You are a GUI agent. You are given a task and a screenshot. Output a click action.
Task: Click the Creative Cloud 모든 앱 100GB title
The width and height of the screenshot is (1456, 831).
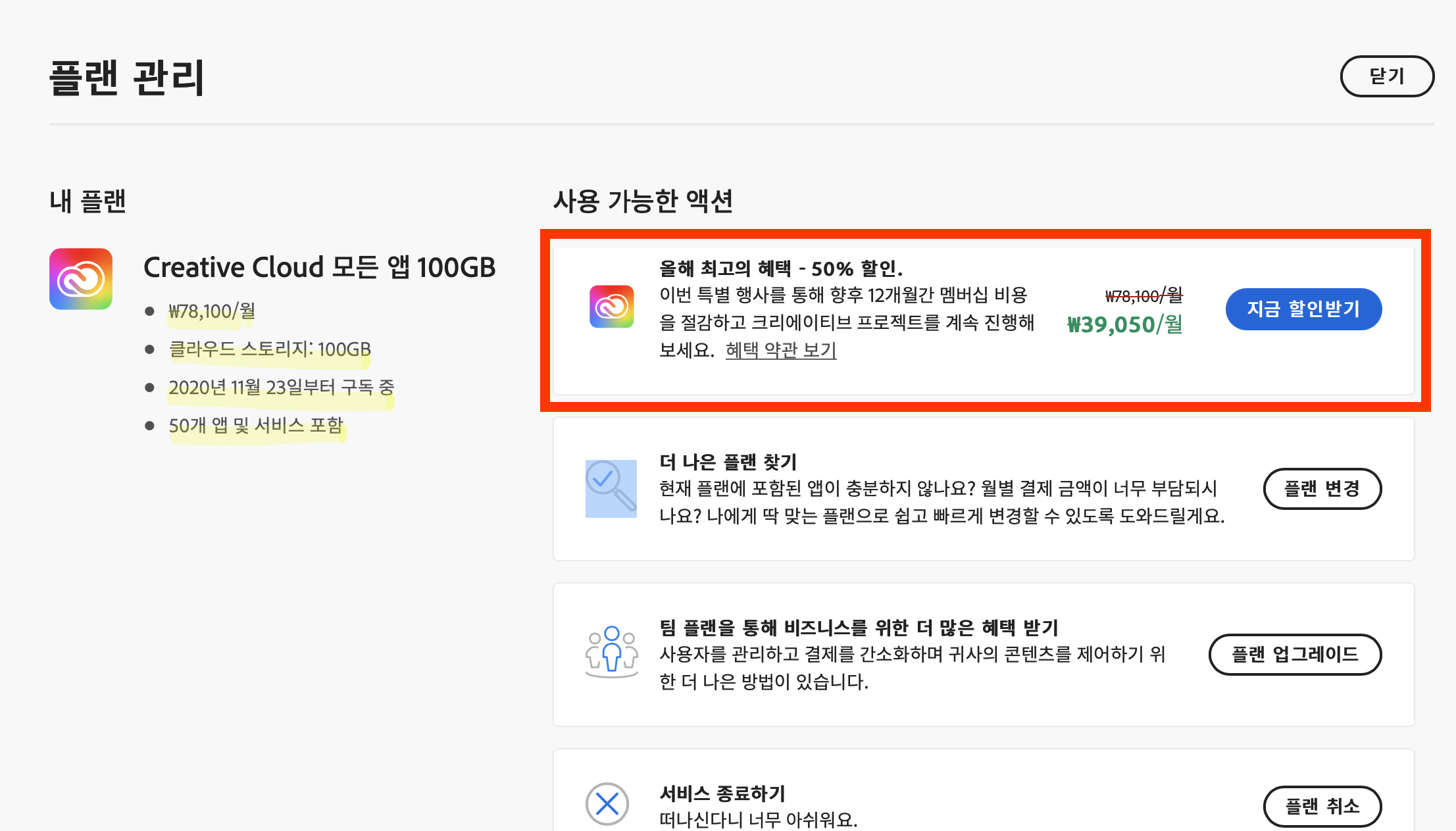coord(319,267)
